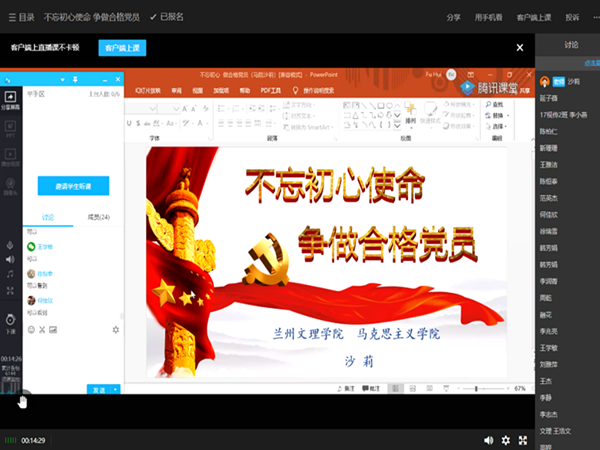Viewport: 600px width, 450px height.
Task: Select the 讨论 tab in chat panel
Action: click(48, 217)
